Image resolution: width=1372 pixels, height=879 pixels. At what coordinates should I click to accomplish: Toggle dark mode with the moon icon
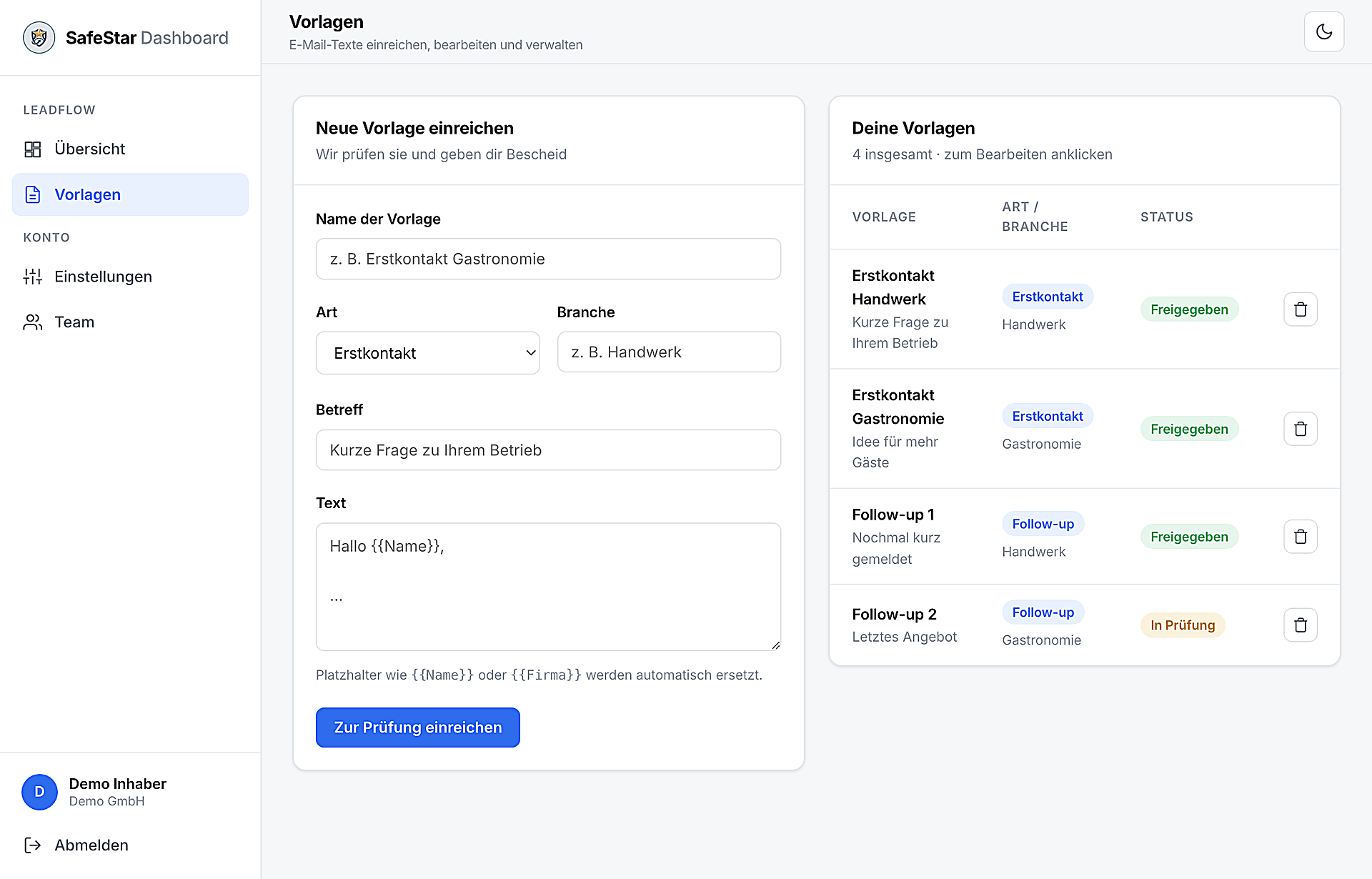click(x=1323, y=31)
